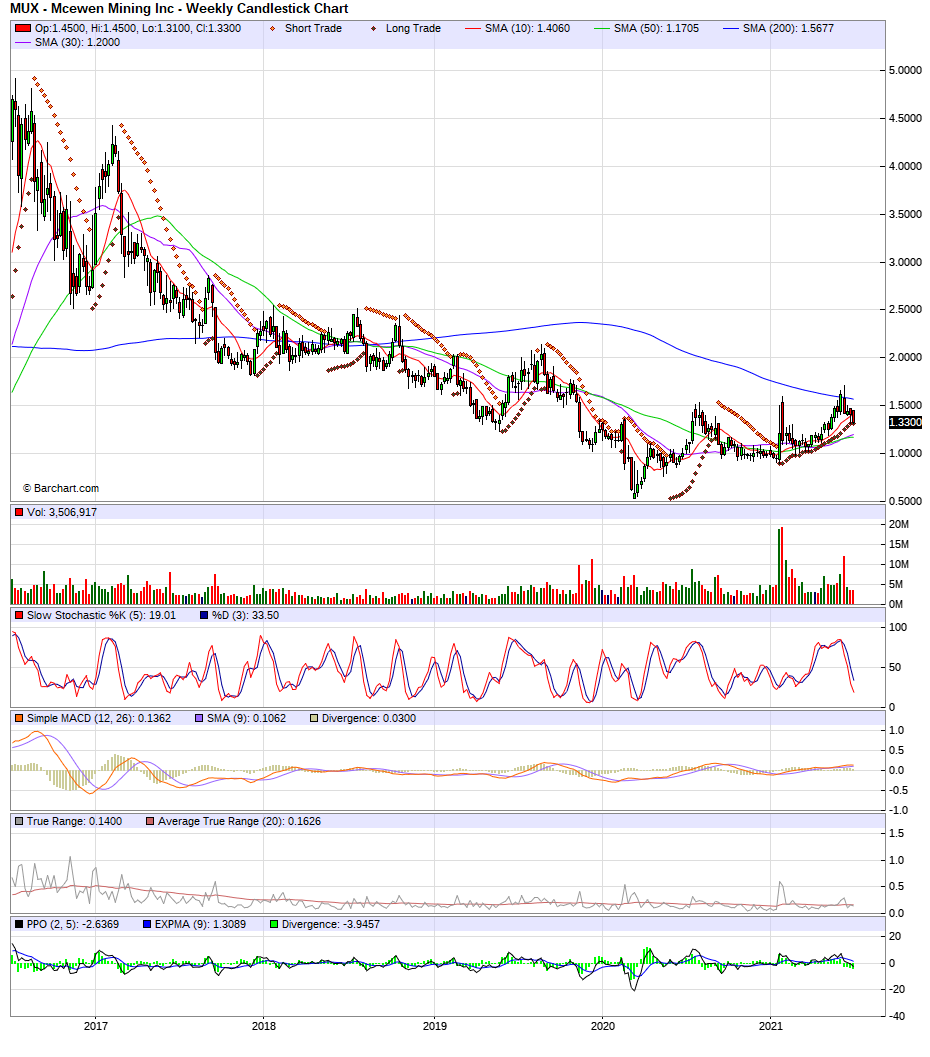The width and height of the screenshot is (930, 1057).
Task: Click the '%D (3): 33.50' label
Action: pos(245,615)
